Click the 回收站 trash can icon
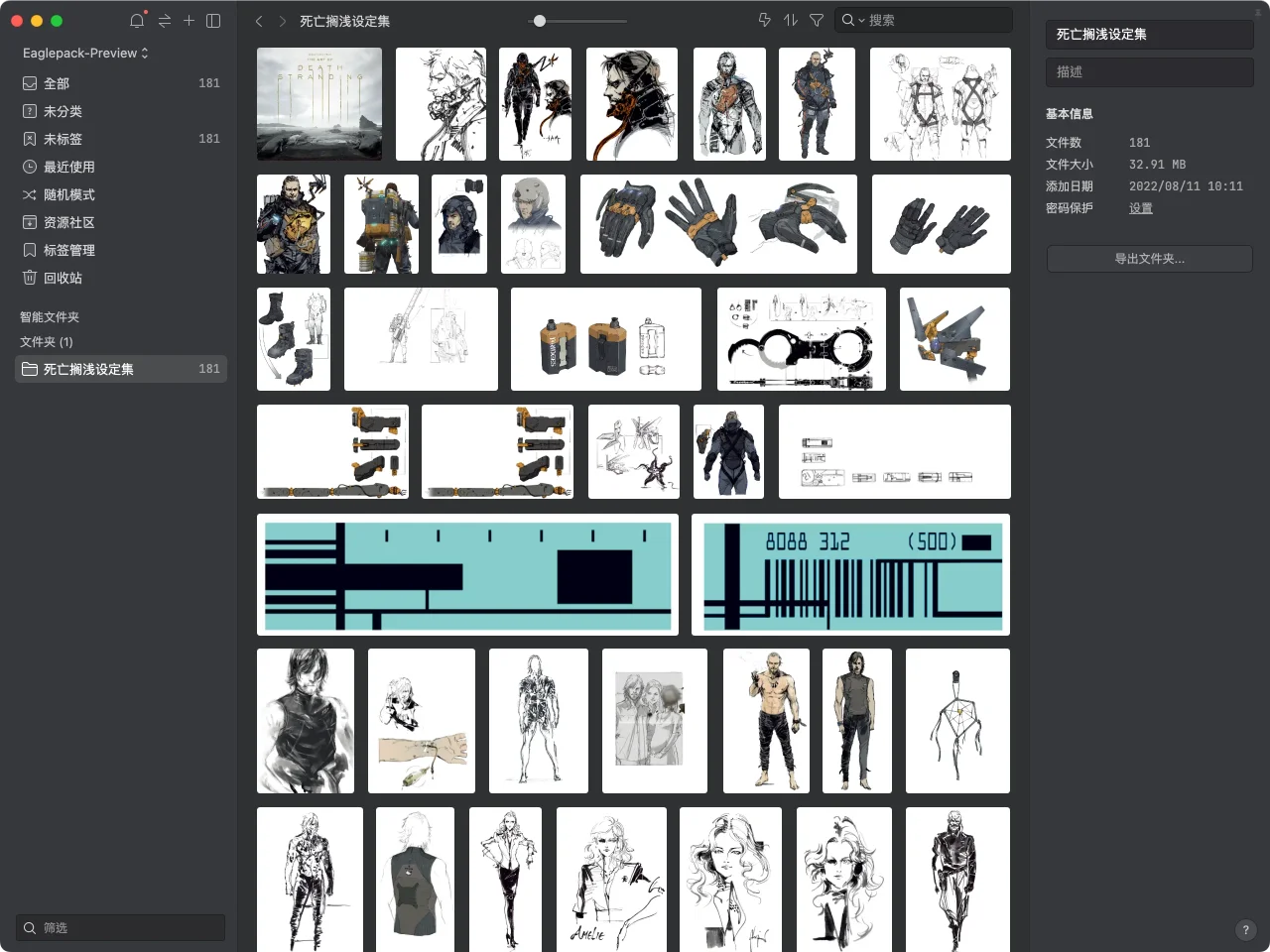 30,278
